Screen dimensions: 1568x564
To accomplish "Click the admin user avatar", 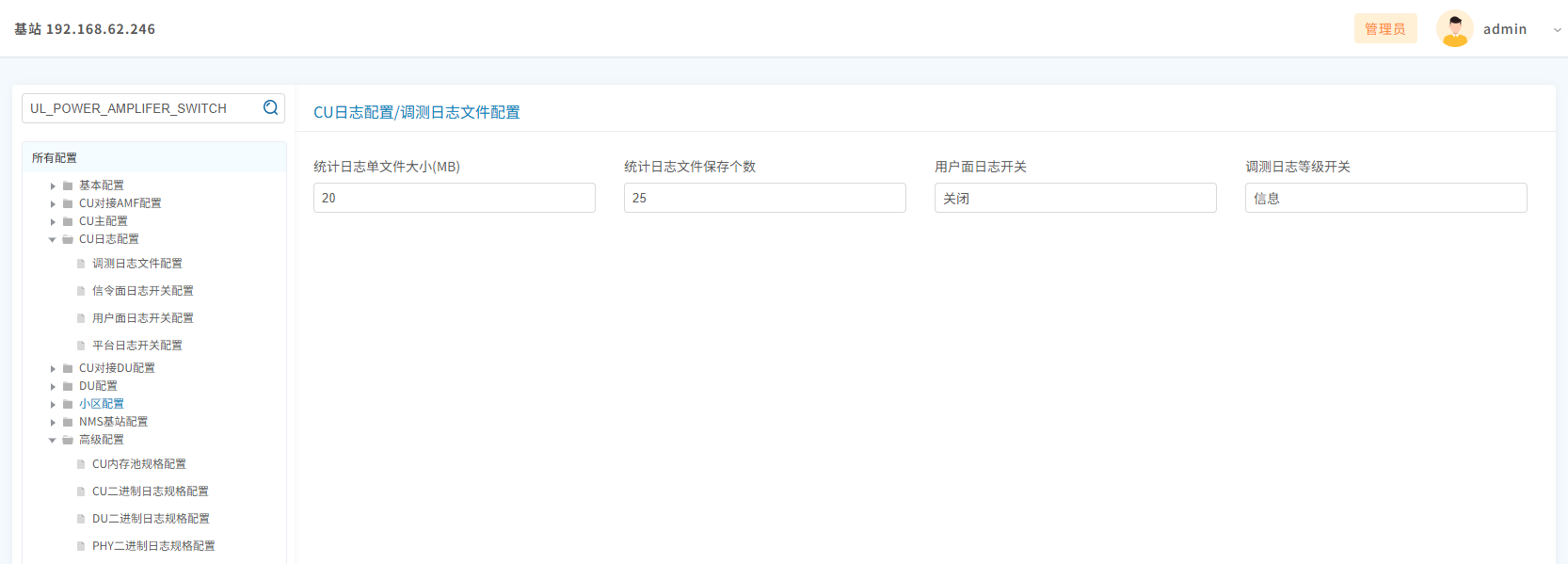I will click(x=1454, y=29).
